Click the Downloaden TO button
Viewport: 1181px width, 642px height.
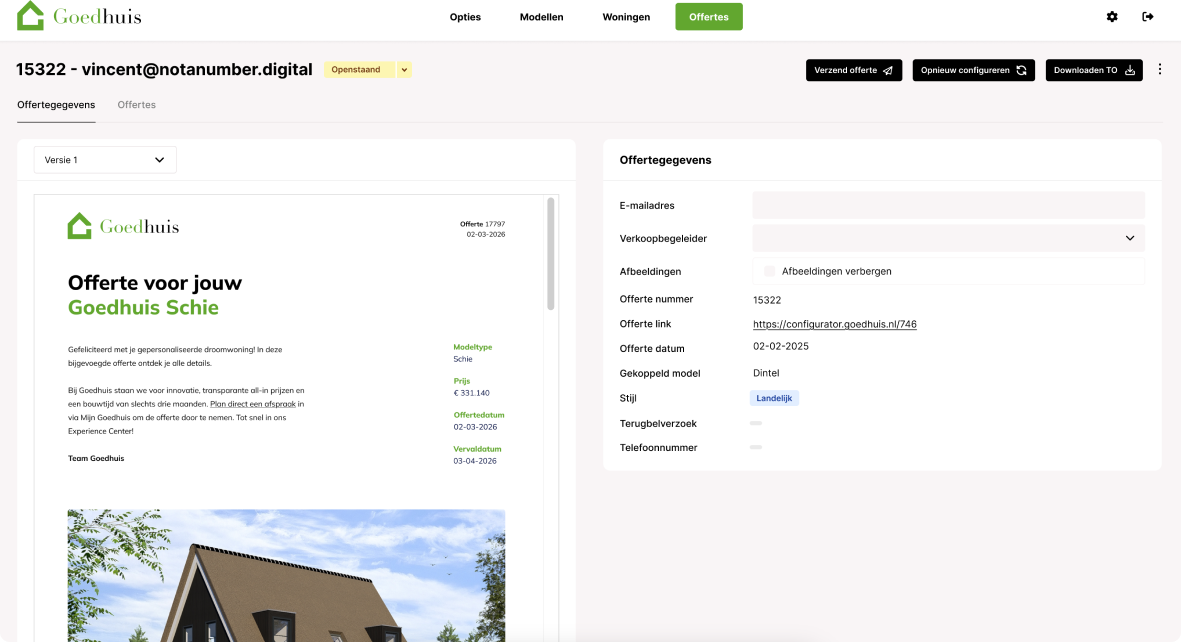1094,70
